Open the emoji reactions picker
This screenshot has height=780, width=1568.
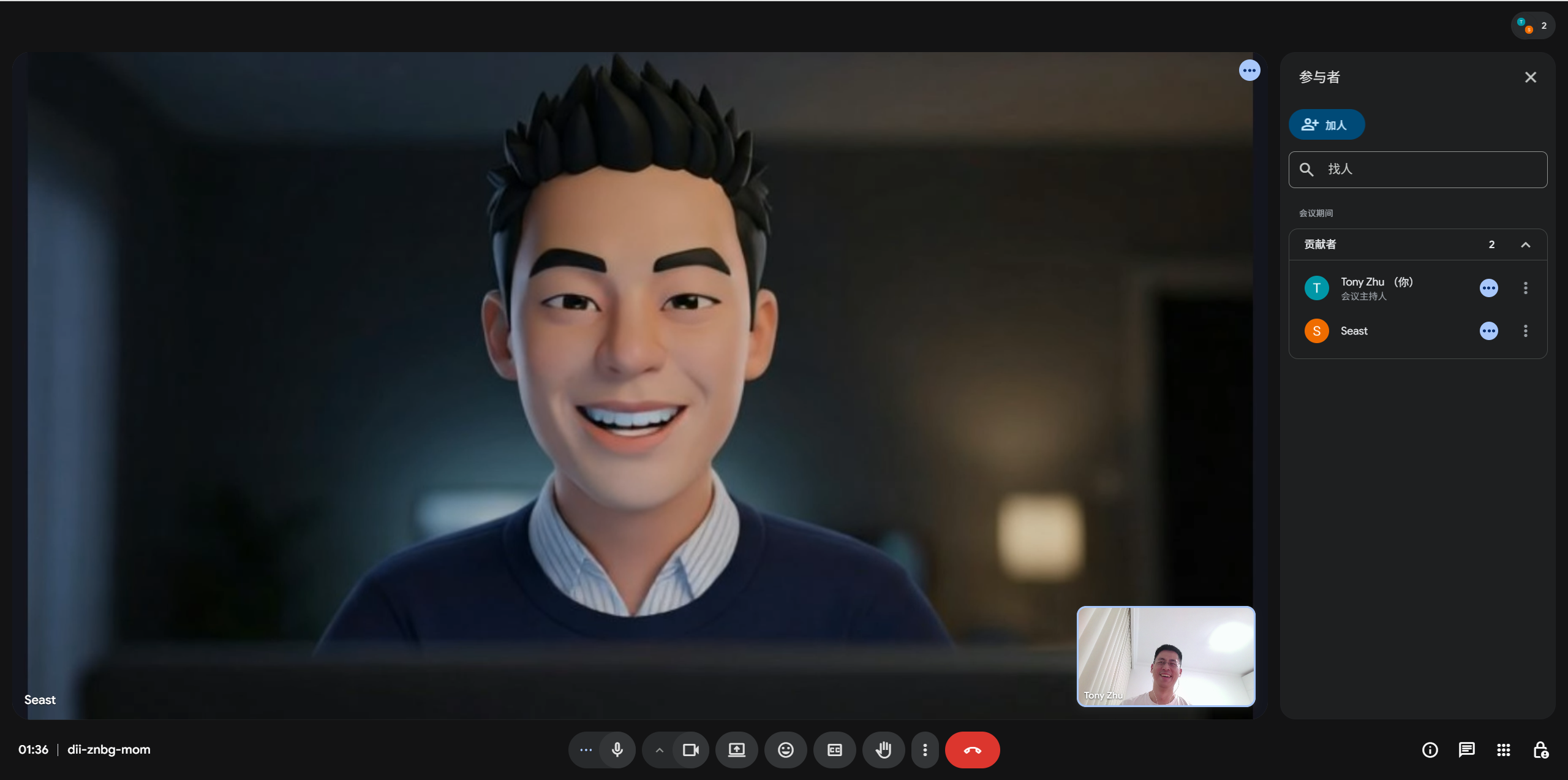(x=785, y=749)
